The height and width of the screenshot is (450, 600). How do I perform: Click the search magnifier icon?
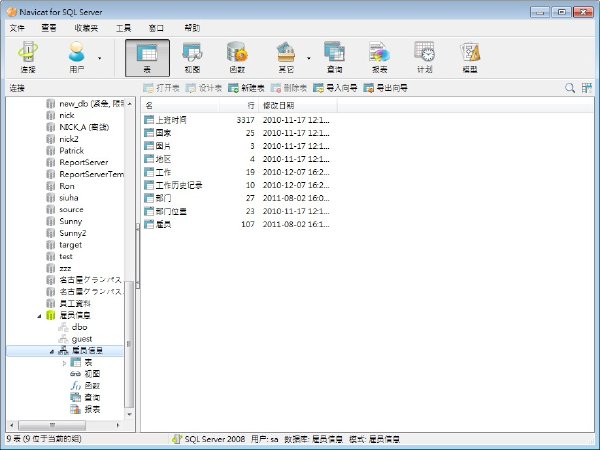point(570,88)
